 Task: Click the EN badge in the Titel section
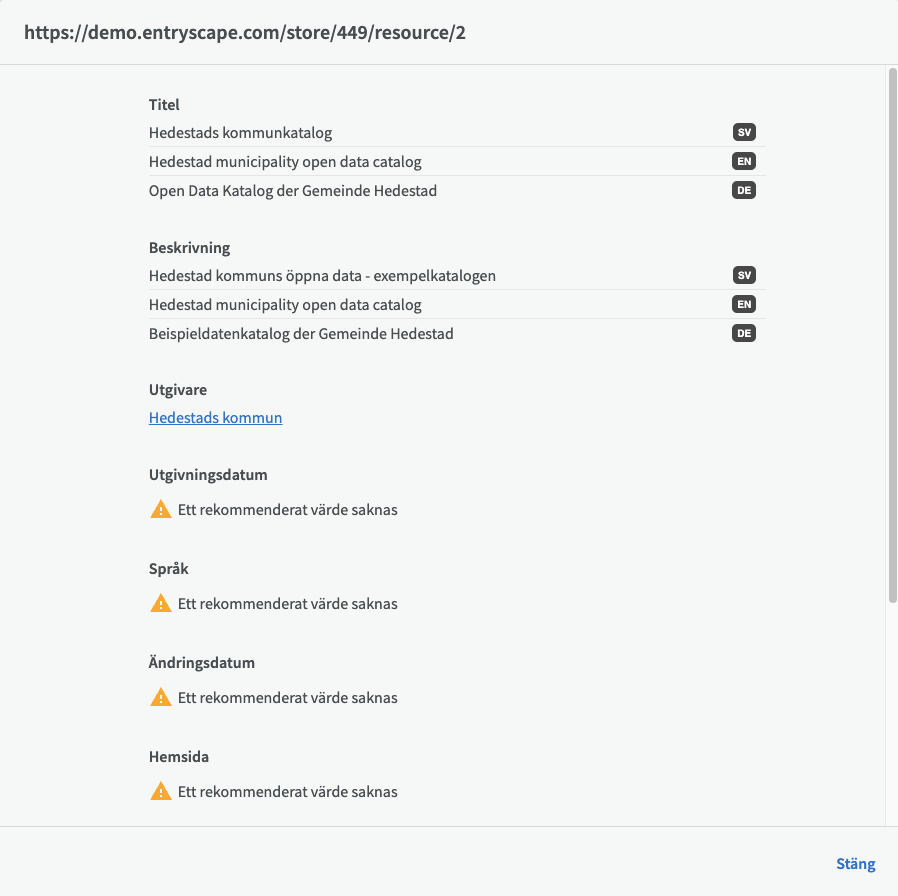(x=743, y=161)
